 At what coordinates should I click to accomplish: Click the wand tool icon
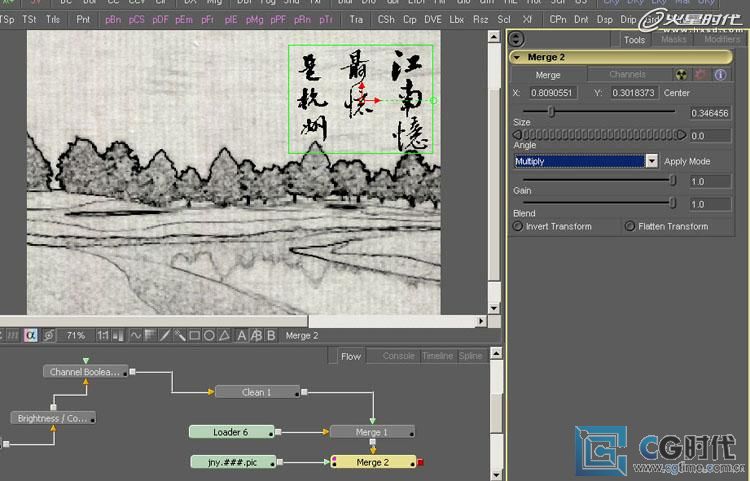(180, 336)
